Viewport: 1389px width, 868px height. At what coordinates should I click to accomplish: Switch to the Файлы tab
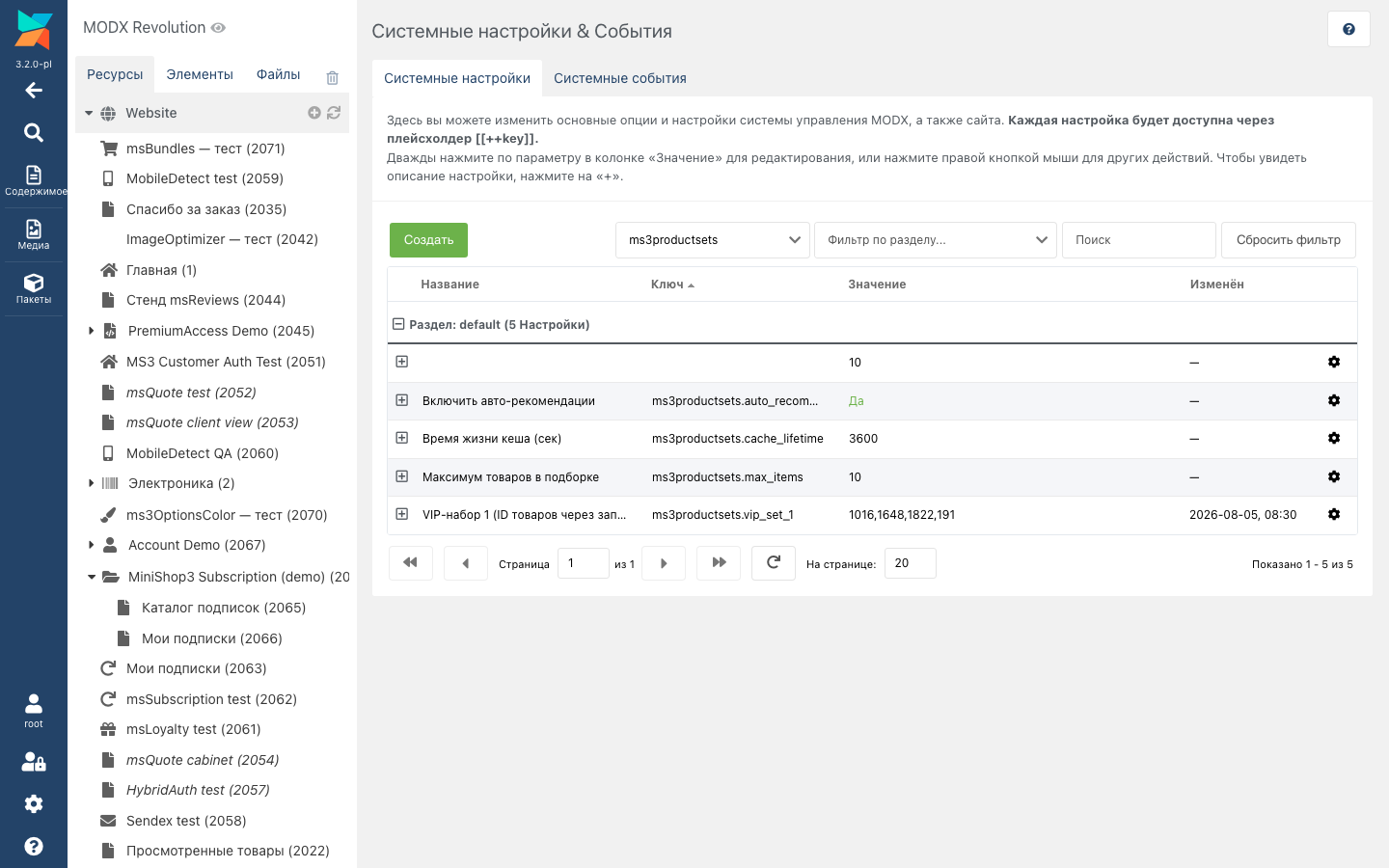tap(279, 74)
